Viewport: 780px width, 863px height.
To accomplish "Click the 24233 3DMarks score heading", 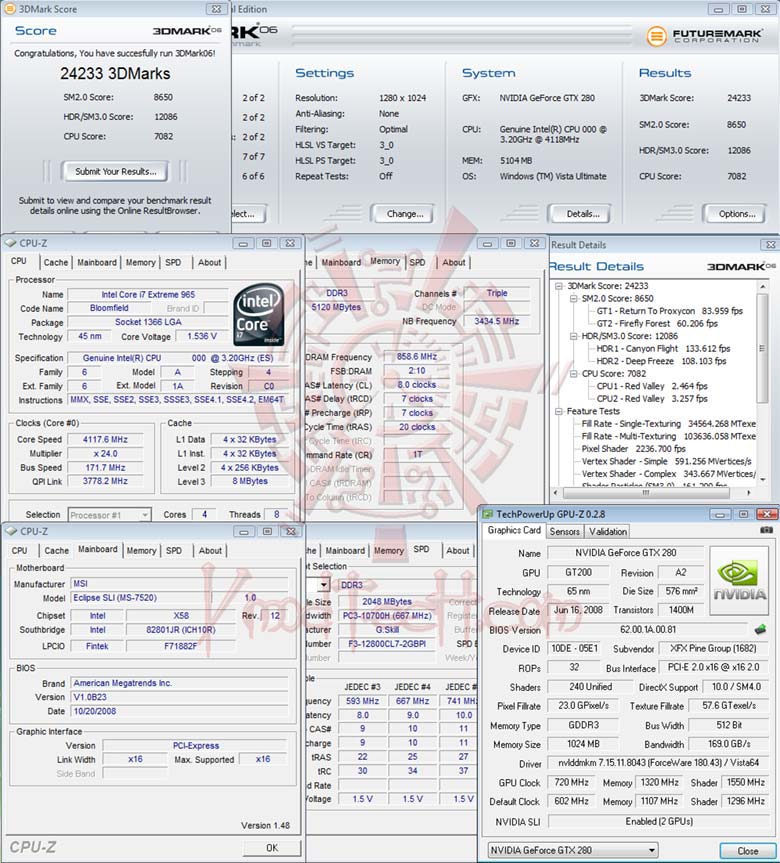I will 115,74.
